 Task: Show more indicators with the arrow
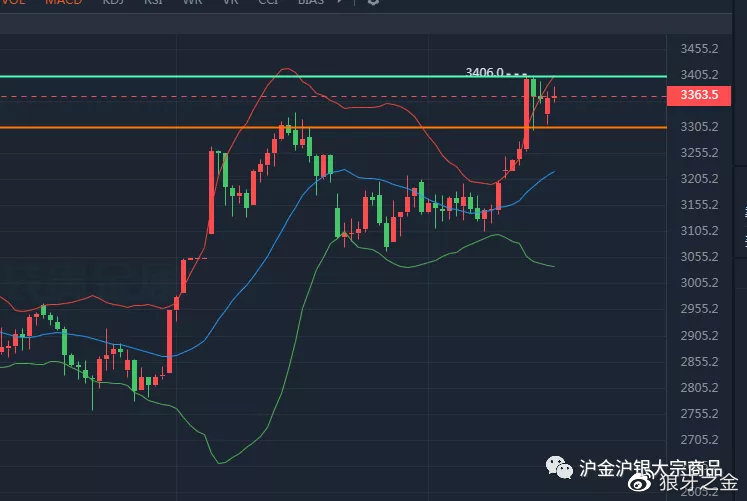pos(340,1)
